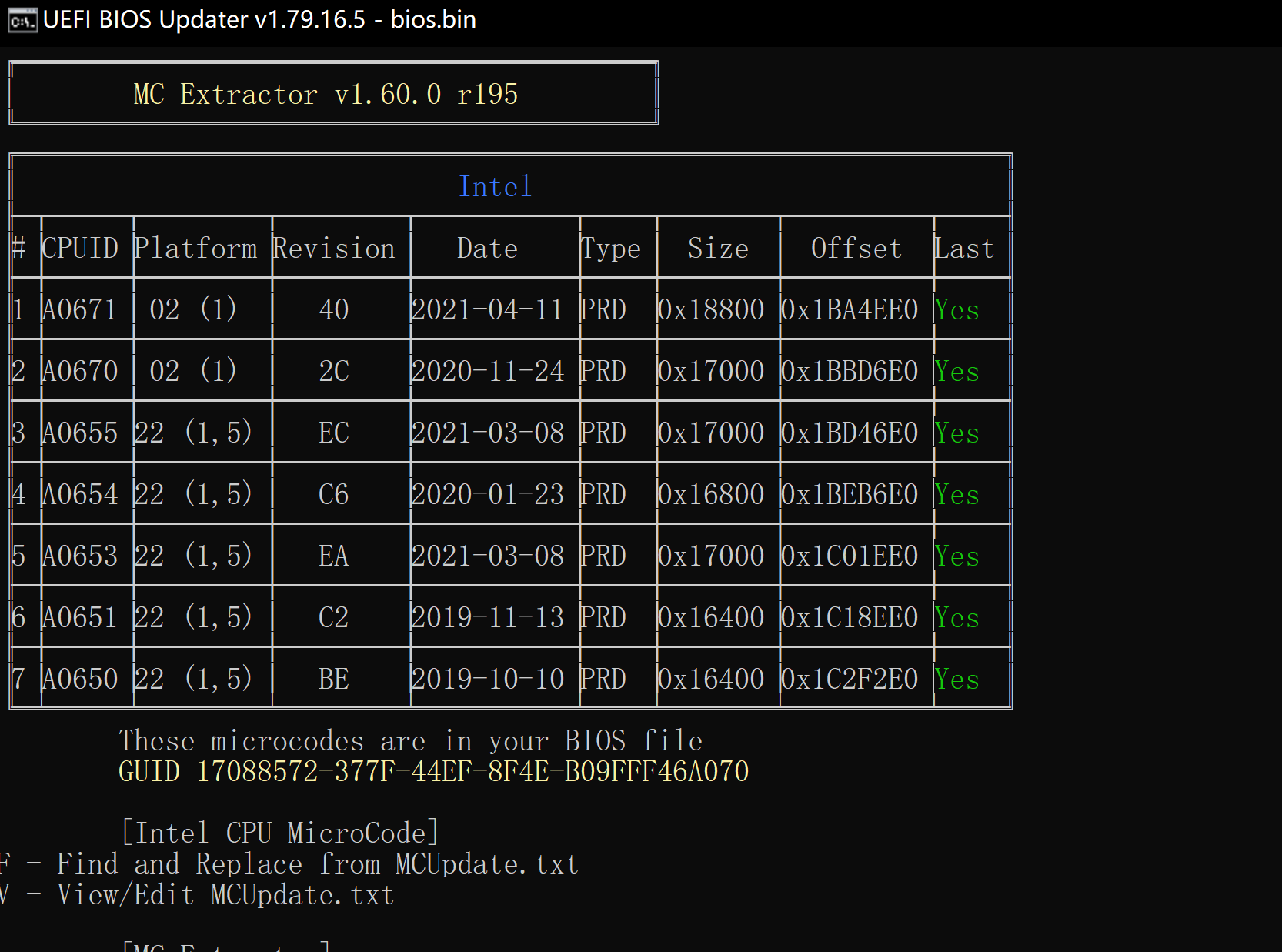The width and height of the screenshot is (1282, 952).
Task: Click the Type column header
Action: tap(611, 248)
